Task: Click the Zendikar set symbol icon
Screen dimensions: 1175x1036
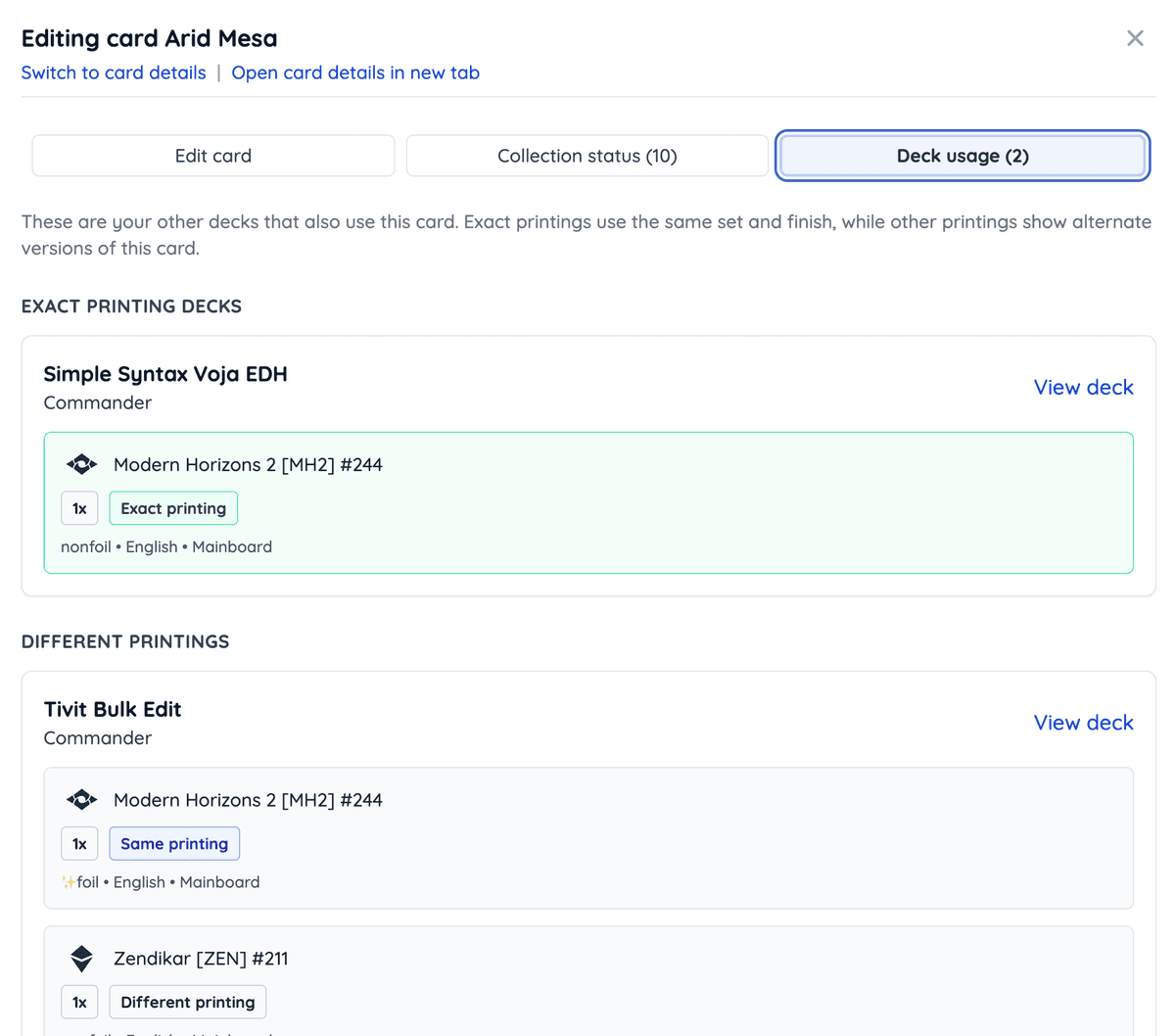Action: [x=81, y=959]
